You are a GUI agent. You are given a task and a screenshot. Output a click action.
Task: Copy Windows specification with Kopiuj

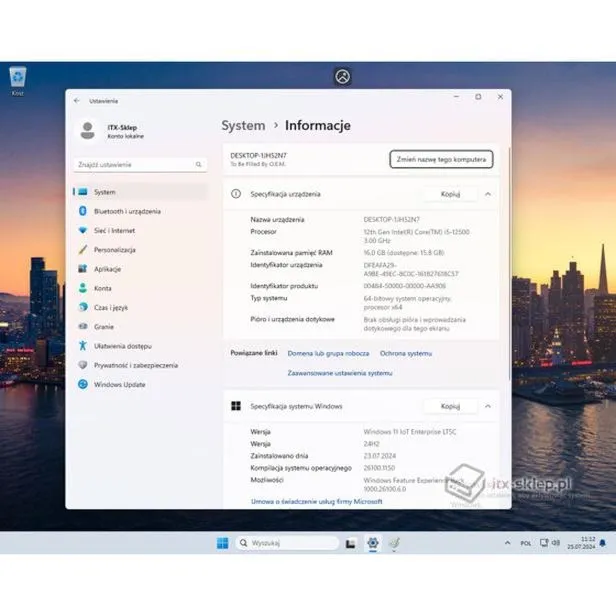[450, 406]
